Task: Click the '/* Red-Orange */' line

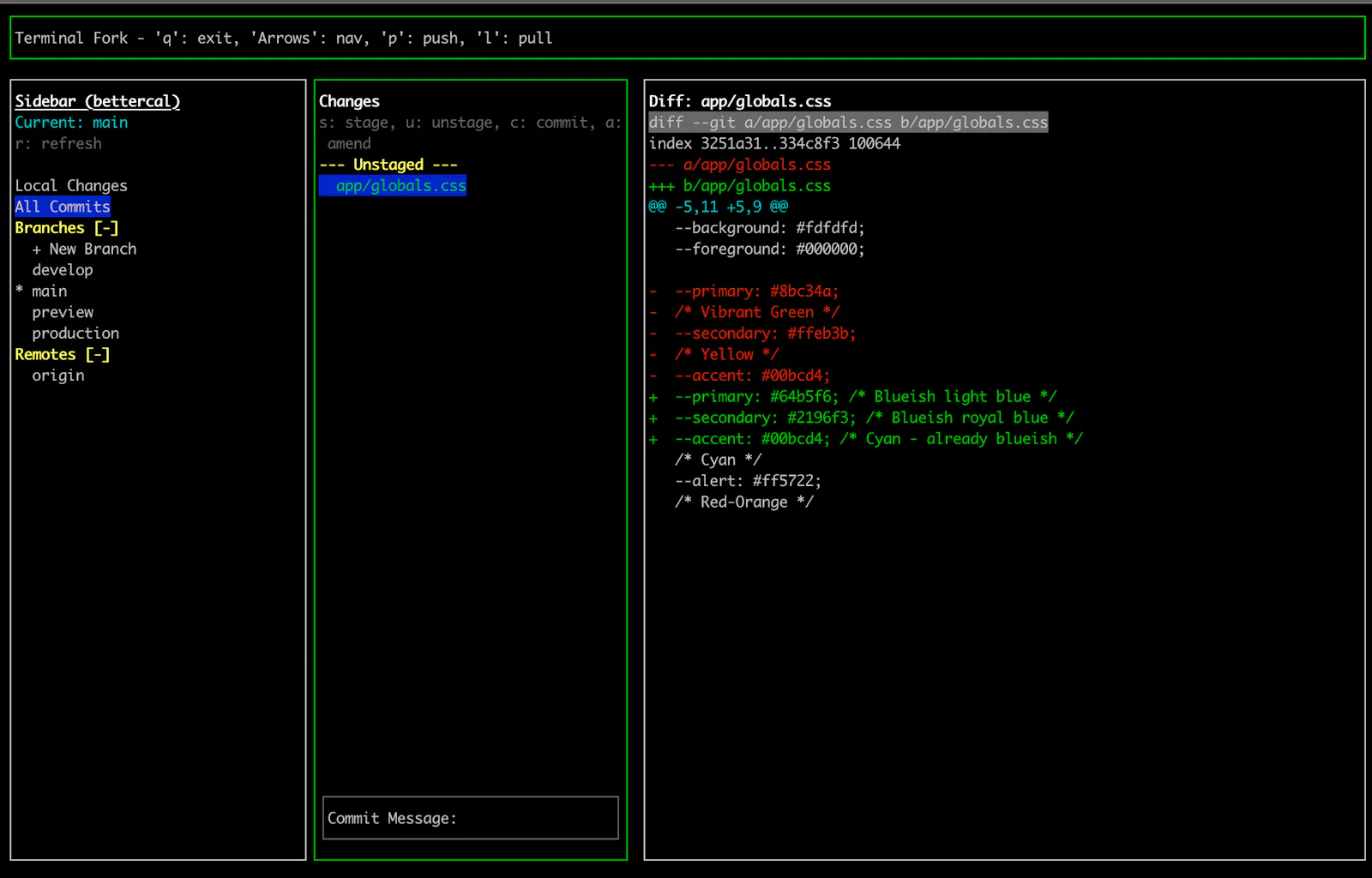Action: [x=744, y=502]
